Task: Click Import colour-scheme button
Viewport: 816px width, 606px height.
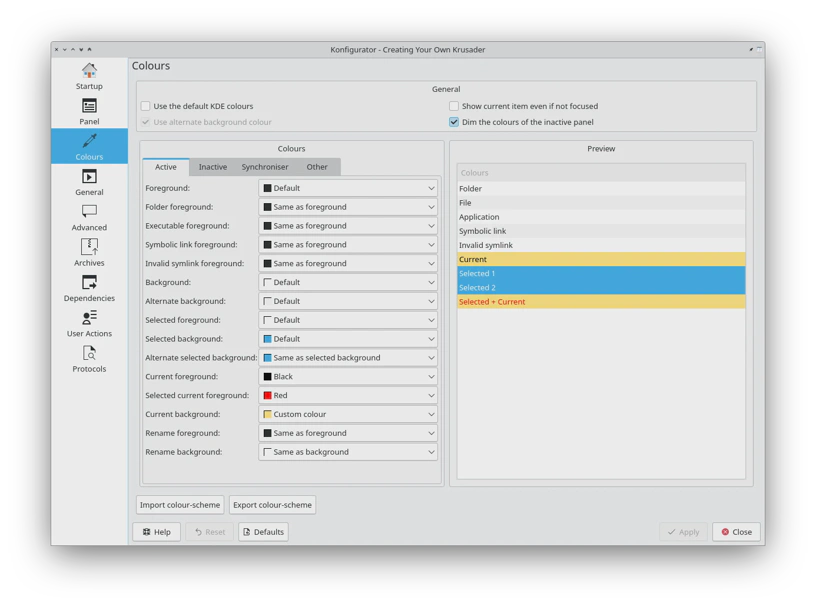Action: click(180, 505)
